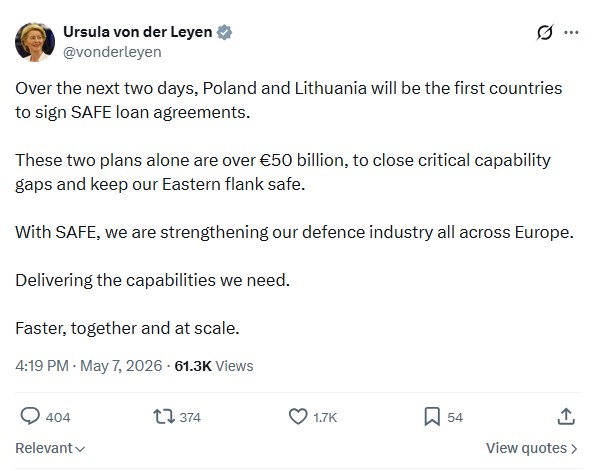Click the 374 reposts count
This screenshot has height=471, width=594.
point(190,418)
